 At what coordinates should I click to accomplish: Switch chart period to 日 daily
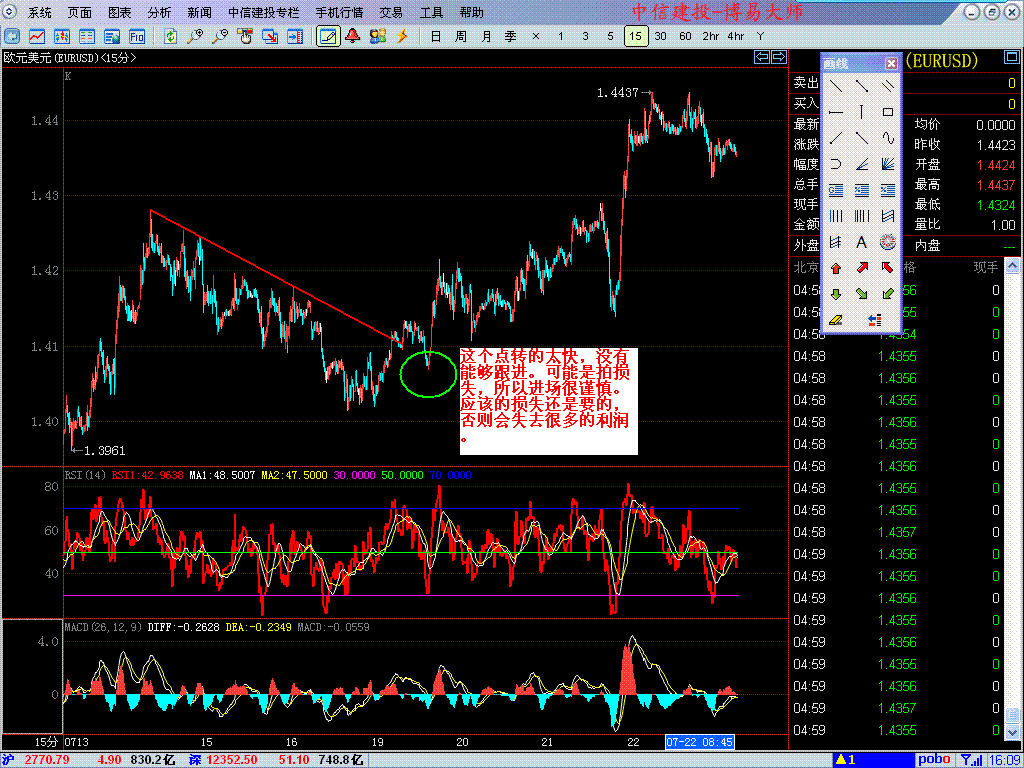(436, 37)
